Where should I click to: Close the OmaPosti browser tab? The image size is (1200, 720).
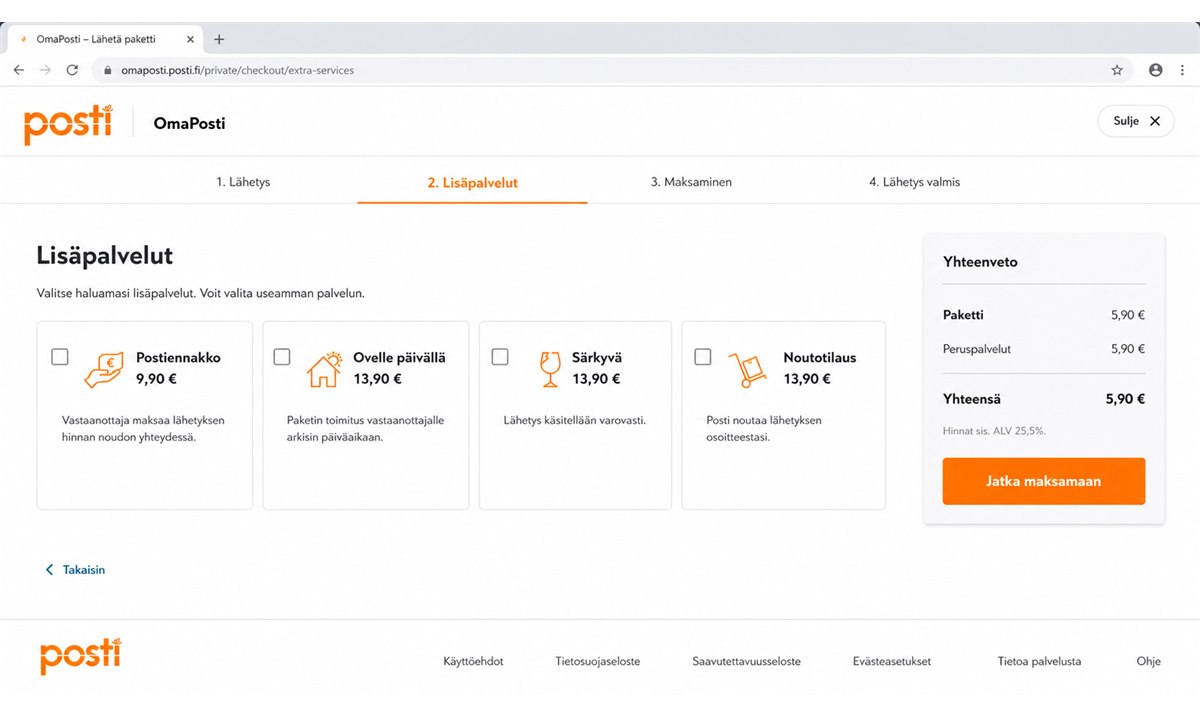coord(190,39)
